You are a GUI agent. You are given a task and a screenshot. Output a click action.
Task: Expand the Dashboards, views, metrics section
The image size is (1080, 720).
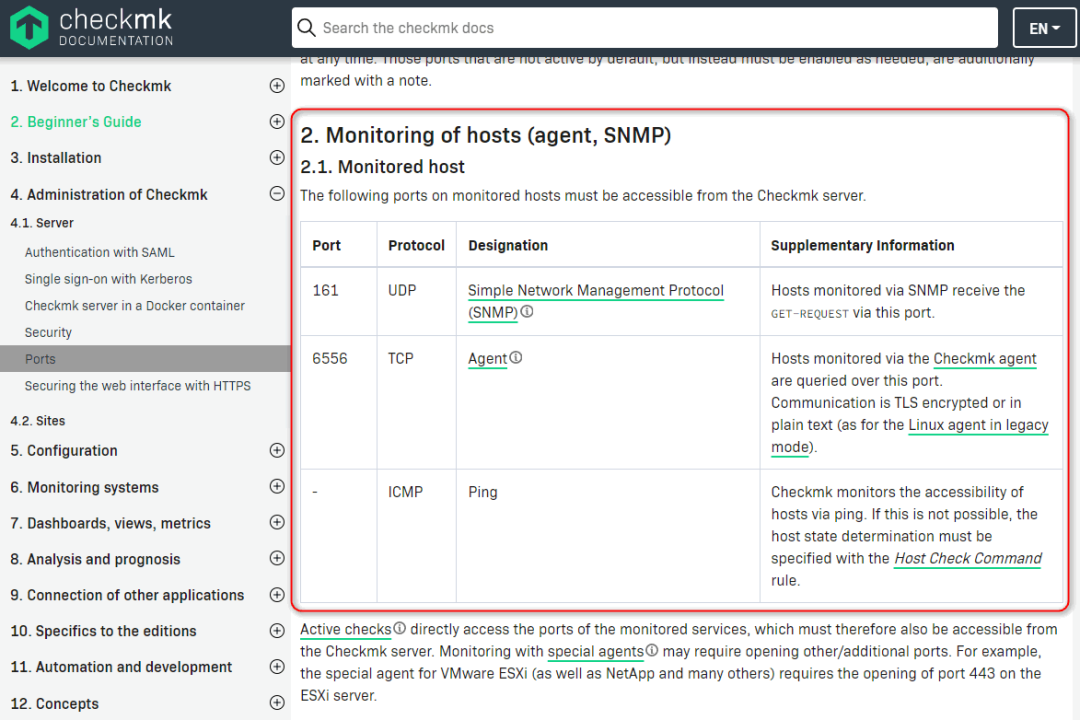coord(277,523)
